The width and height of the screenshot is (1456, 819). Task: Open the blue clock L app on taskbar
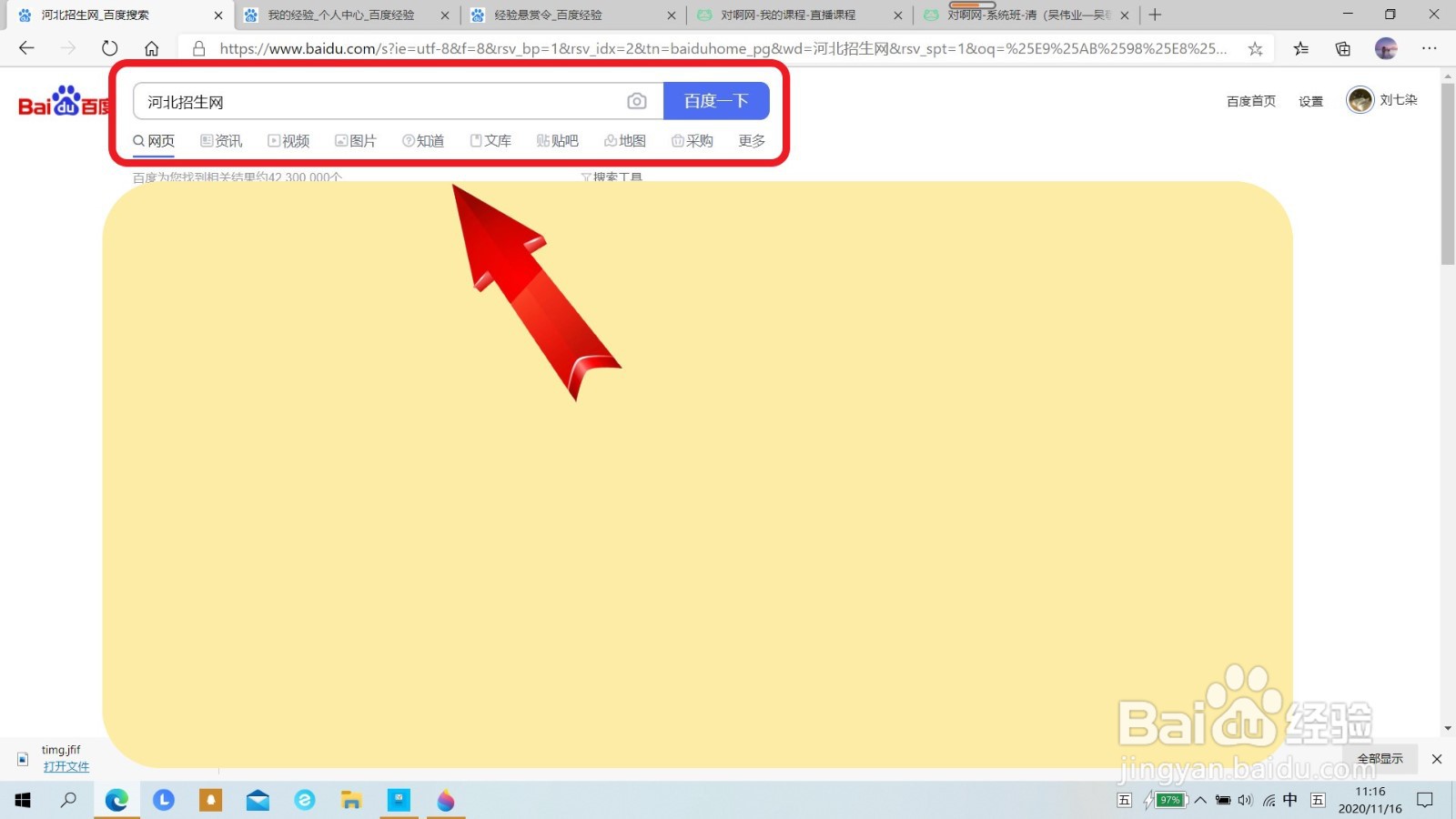pos(164,800)
